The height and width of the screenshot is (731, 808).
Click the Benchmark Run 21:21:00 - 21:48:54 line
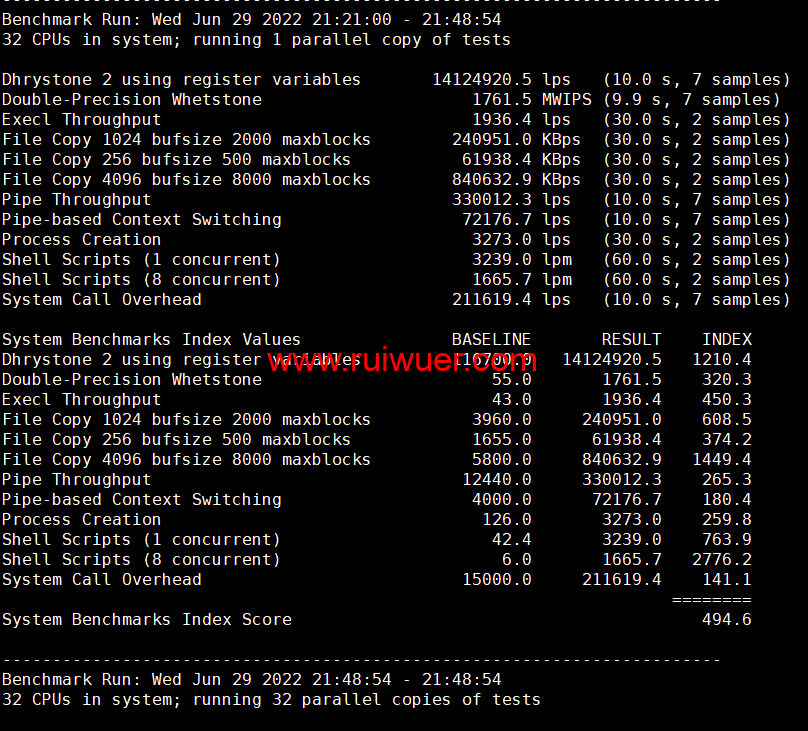pos(251,20)
